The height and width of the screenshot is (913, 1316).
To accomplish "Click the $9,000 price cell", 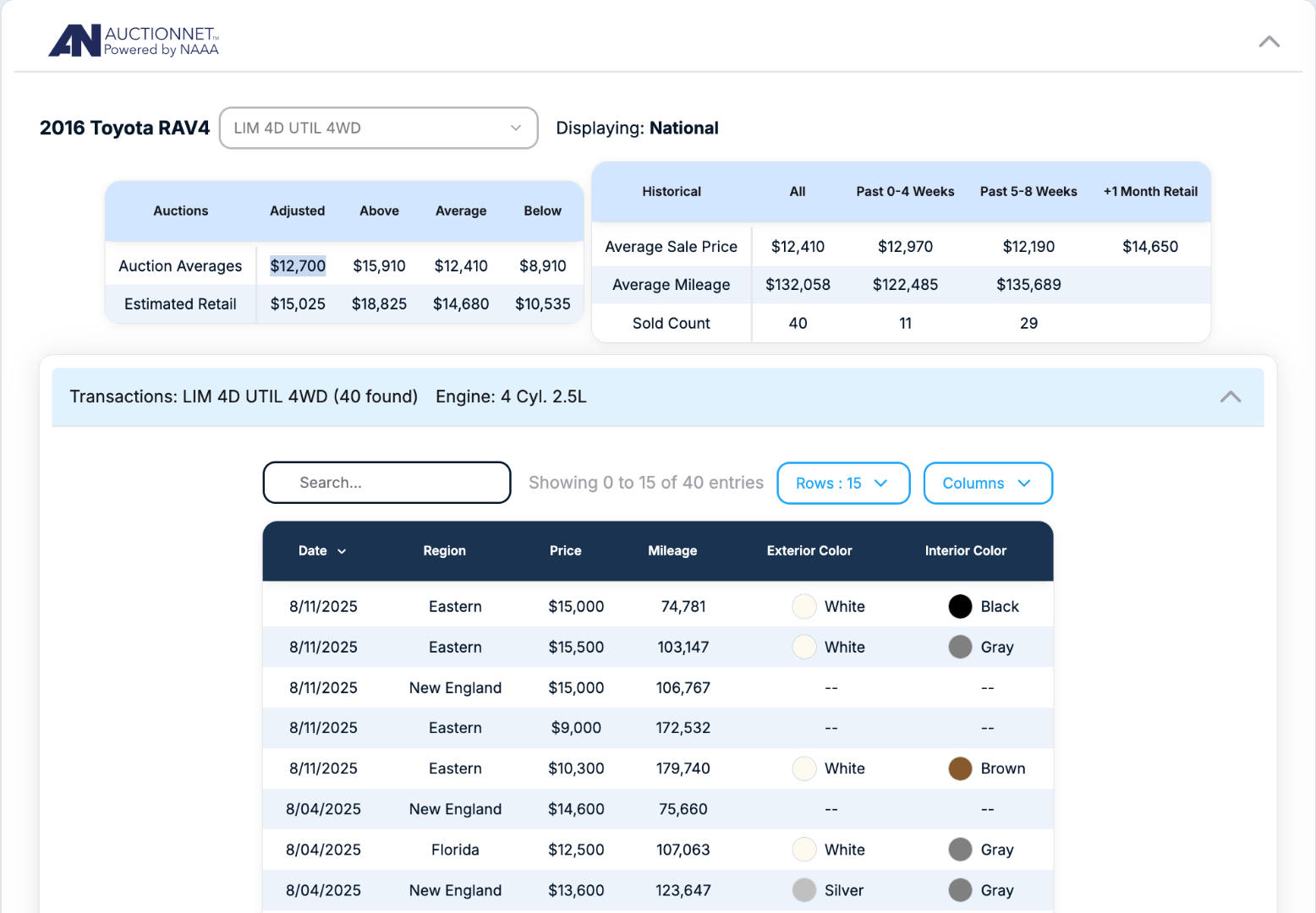I will click(576, 728).
